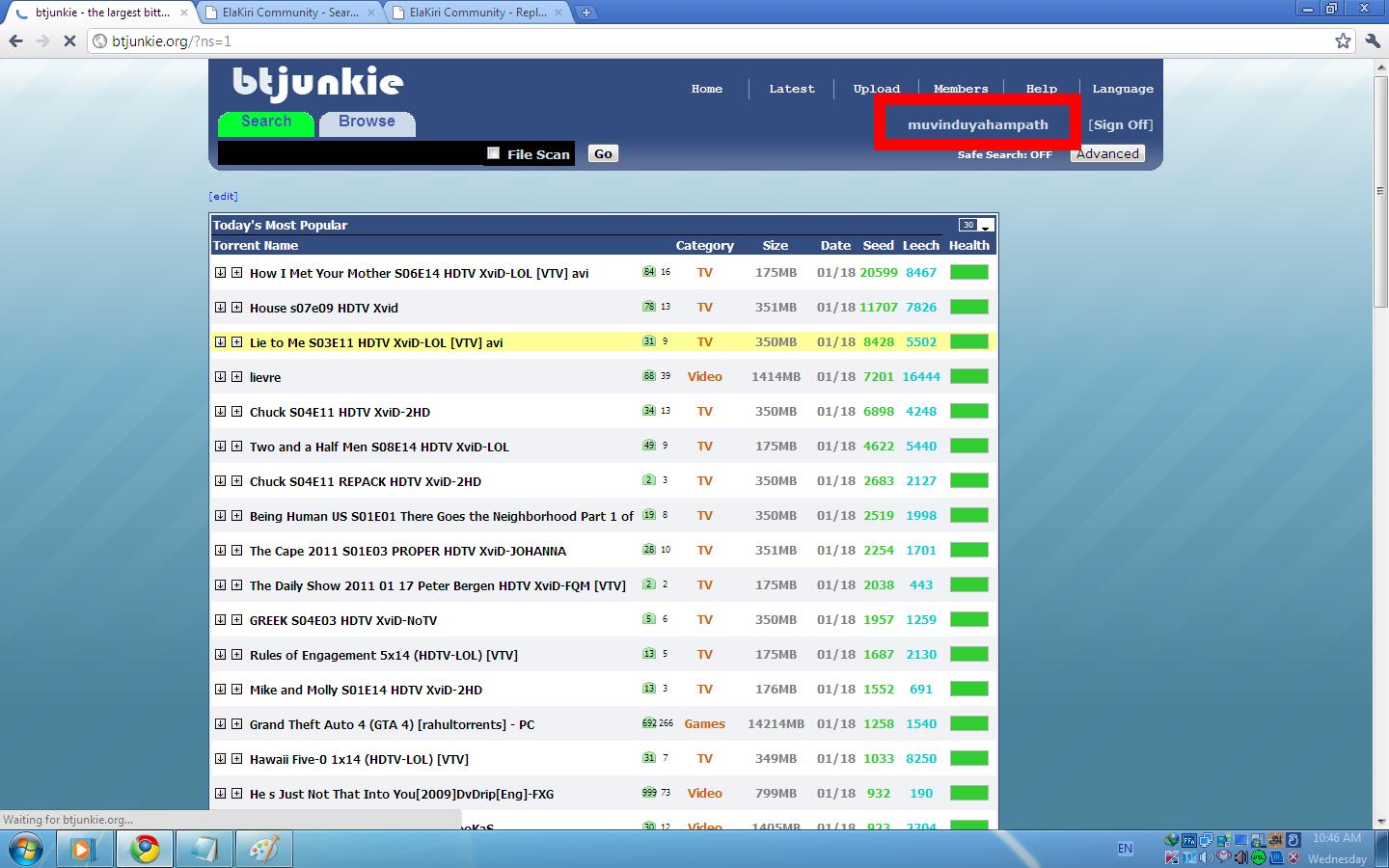This screenshot has height=868, width=1389.
Task: Click the Sign Off link
Action: pos(1120,124)
